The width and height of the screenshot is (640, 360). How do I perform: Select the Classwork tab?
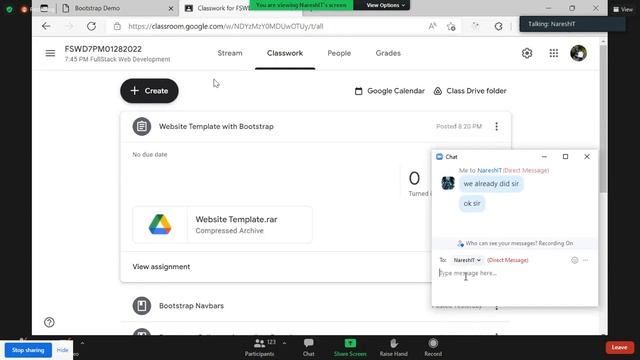pos(285,53)
